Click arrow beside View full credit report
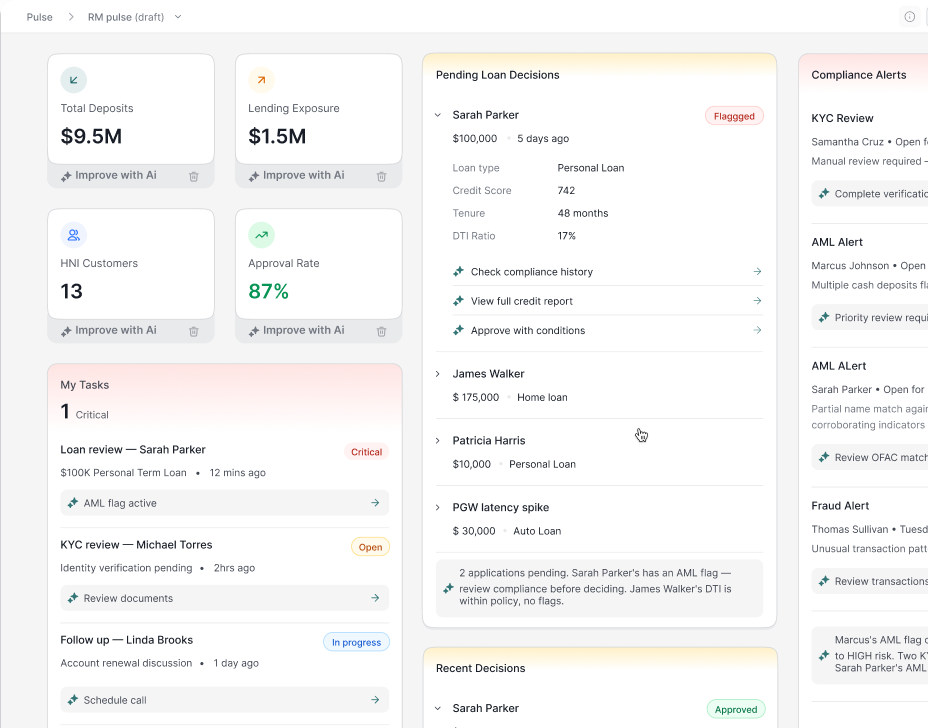Screen dimensions: 928x728 pyautogui.click(x=757, y=301)
